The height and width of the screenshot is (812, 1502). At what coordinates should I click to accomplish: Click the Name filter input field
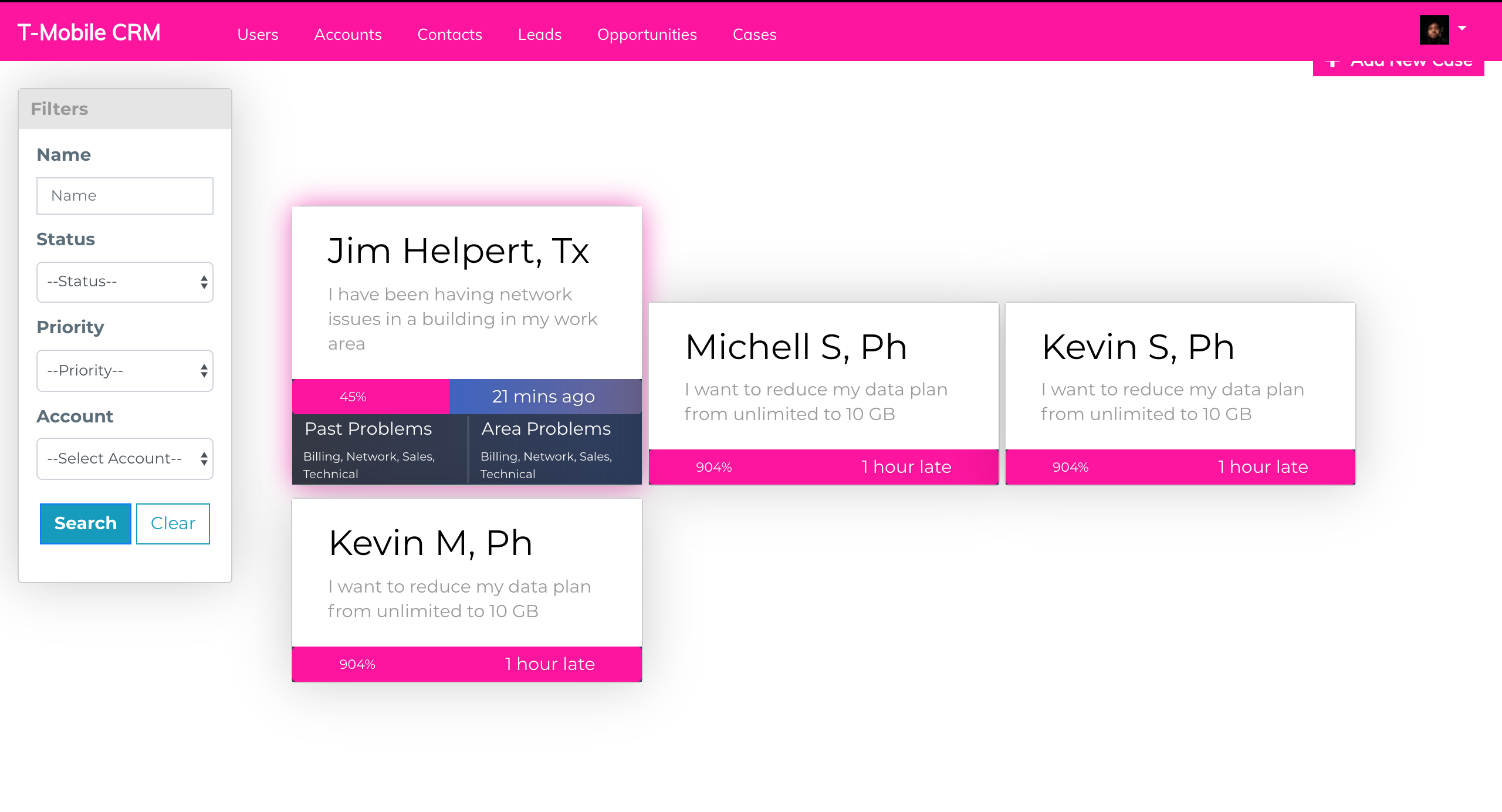click(x=125, y=196)
